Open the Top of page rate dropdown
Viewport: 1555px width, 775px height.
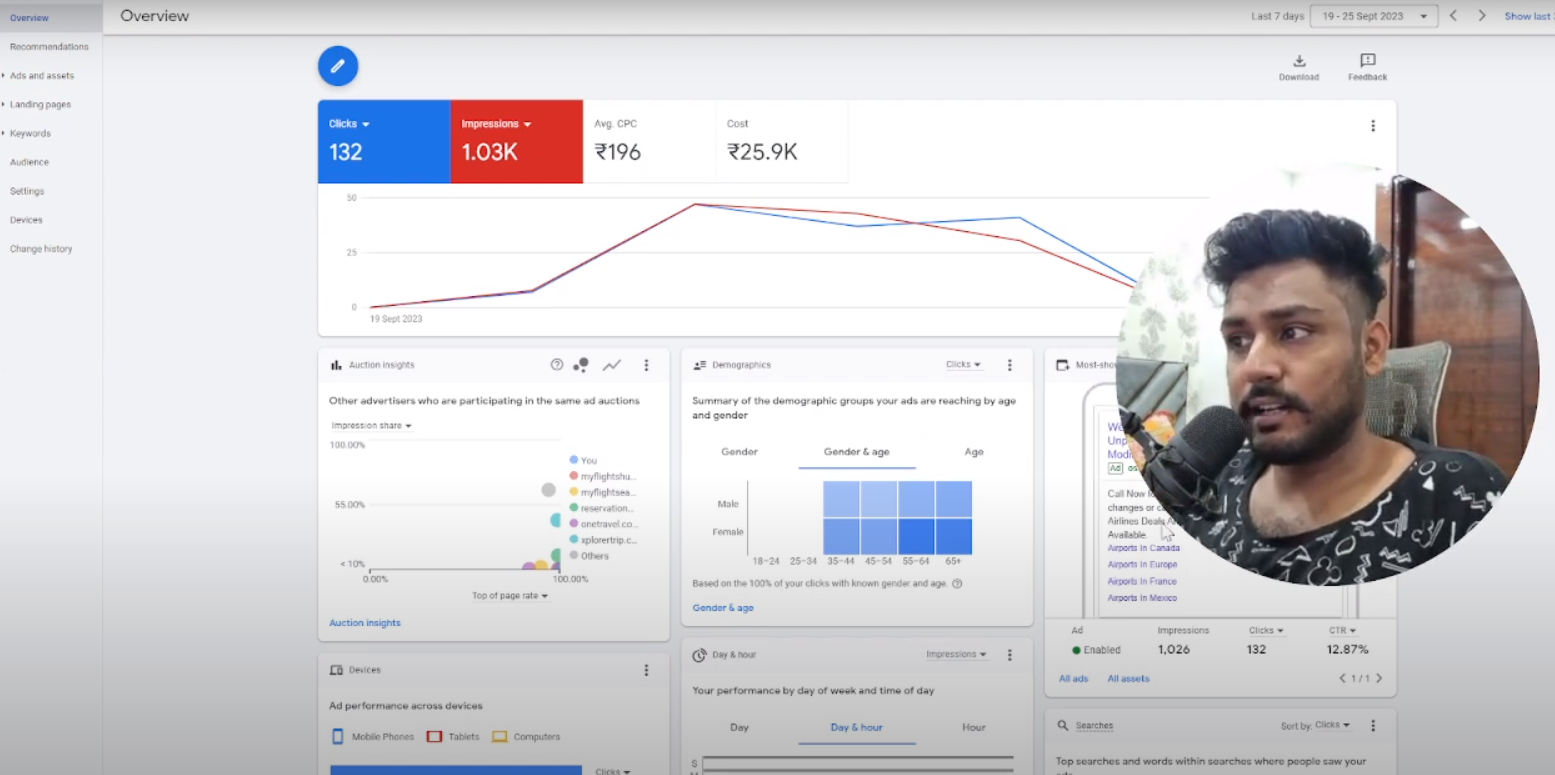coord(510,596)
